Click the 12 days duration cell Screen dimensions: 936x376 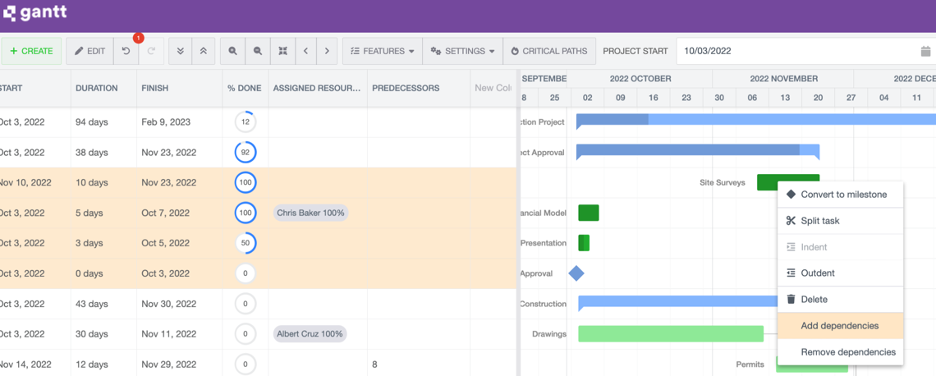point(104,364)
